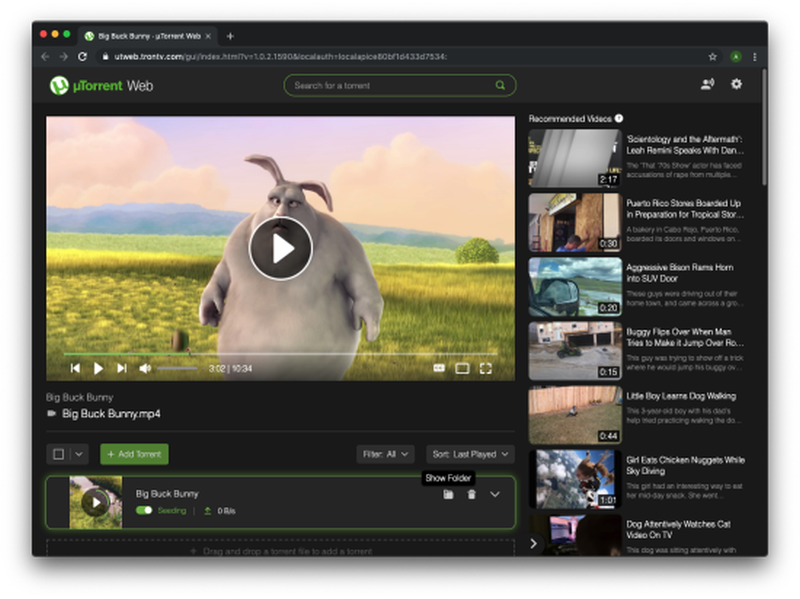Screen dimensions: 800x599
Task: Click the page vertical scrollbar
Action: point(764,128)
